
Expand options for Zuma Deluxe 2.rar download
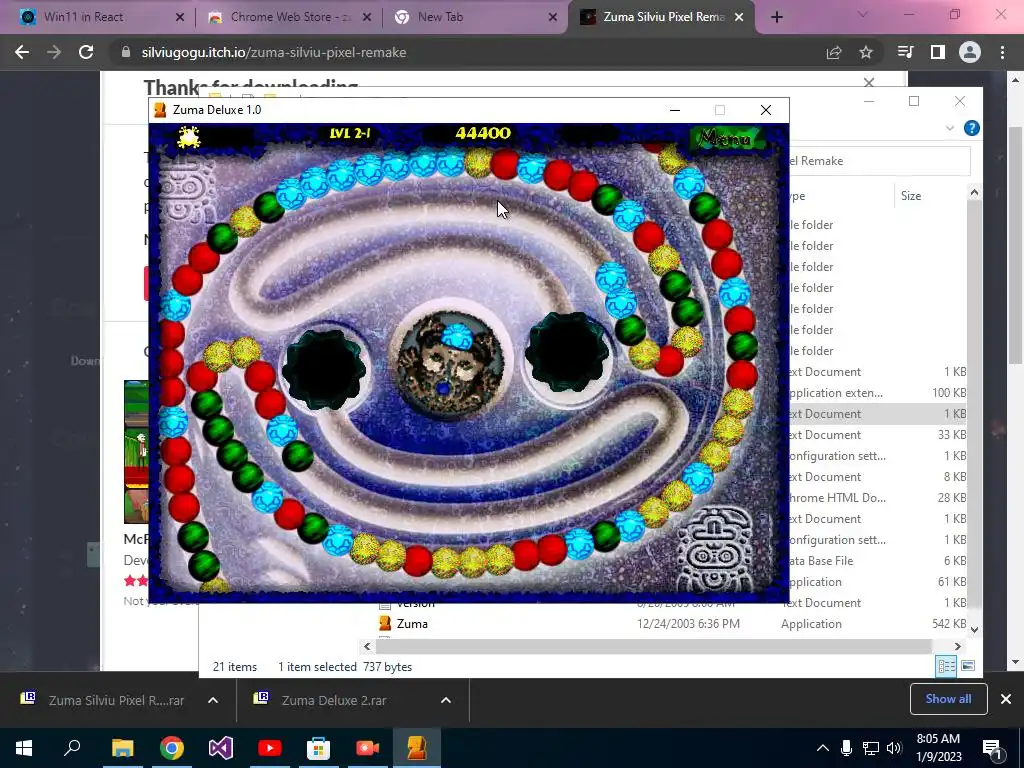coord(446,700)
